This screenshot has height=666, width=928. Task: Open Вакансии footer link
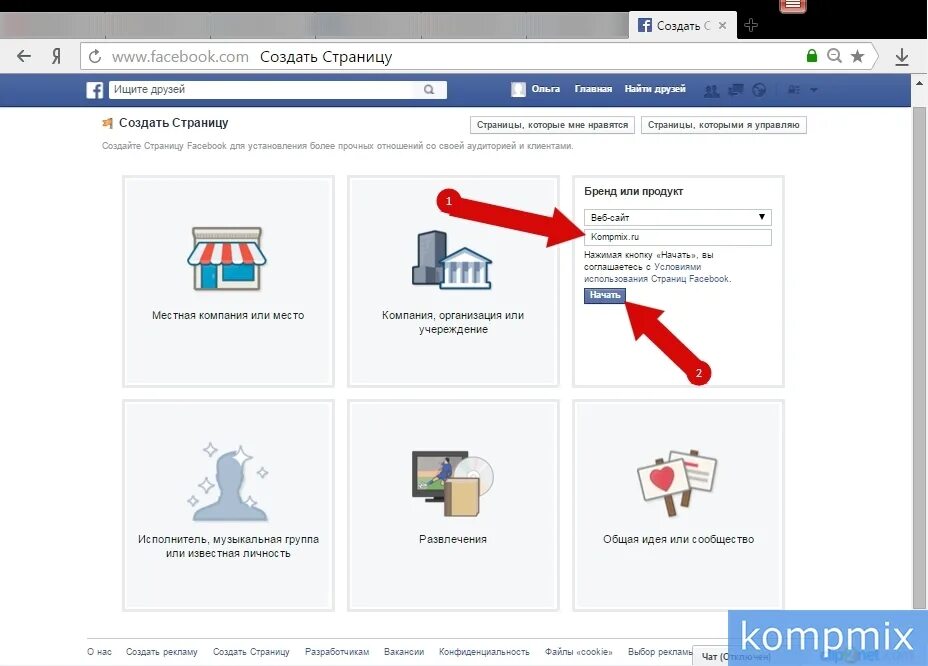(404, 652)
